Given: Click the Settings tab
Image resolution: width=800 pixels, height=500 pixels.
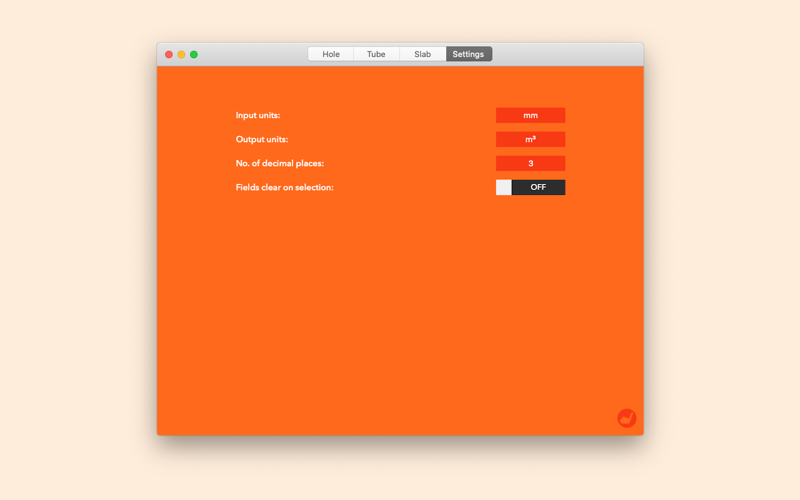Looking at the screenshot, I should click(x=468, y=54).
